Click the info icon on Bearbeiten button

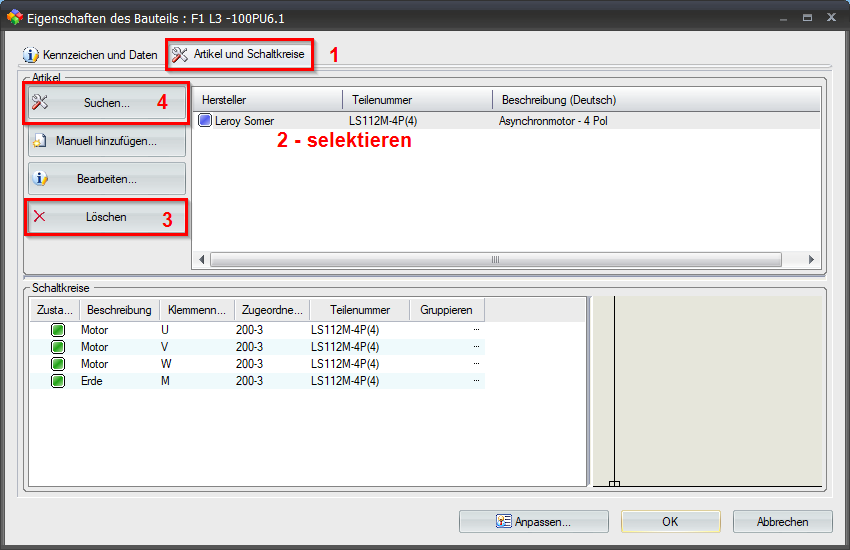click(x=40, y=179)
